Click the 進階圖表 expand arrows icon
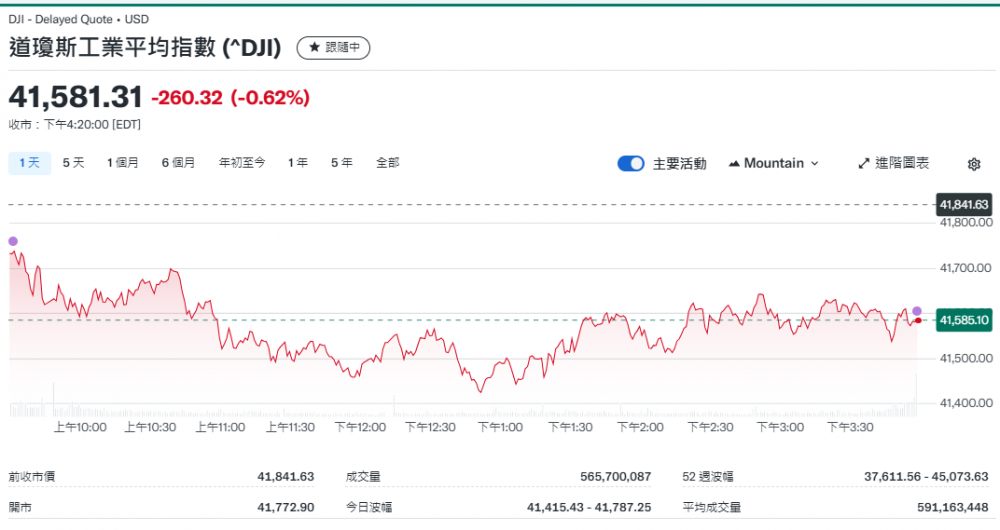The height and width of the screenshot is (530, 1000). point(864,164)
